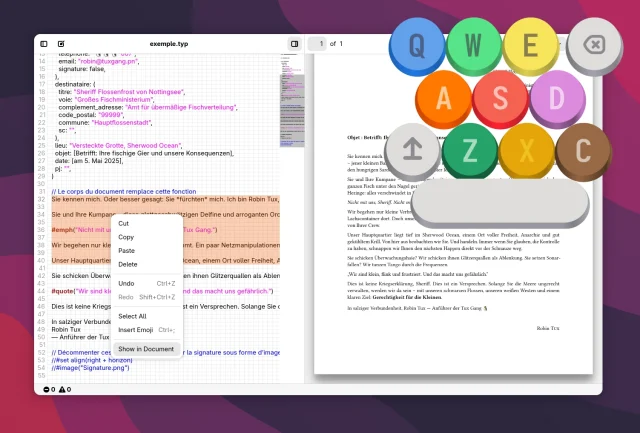Choose Cut from the context menu
Image resolution: width=640 pixels, height=433 pixels.
(124, 223)
